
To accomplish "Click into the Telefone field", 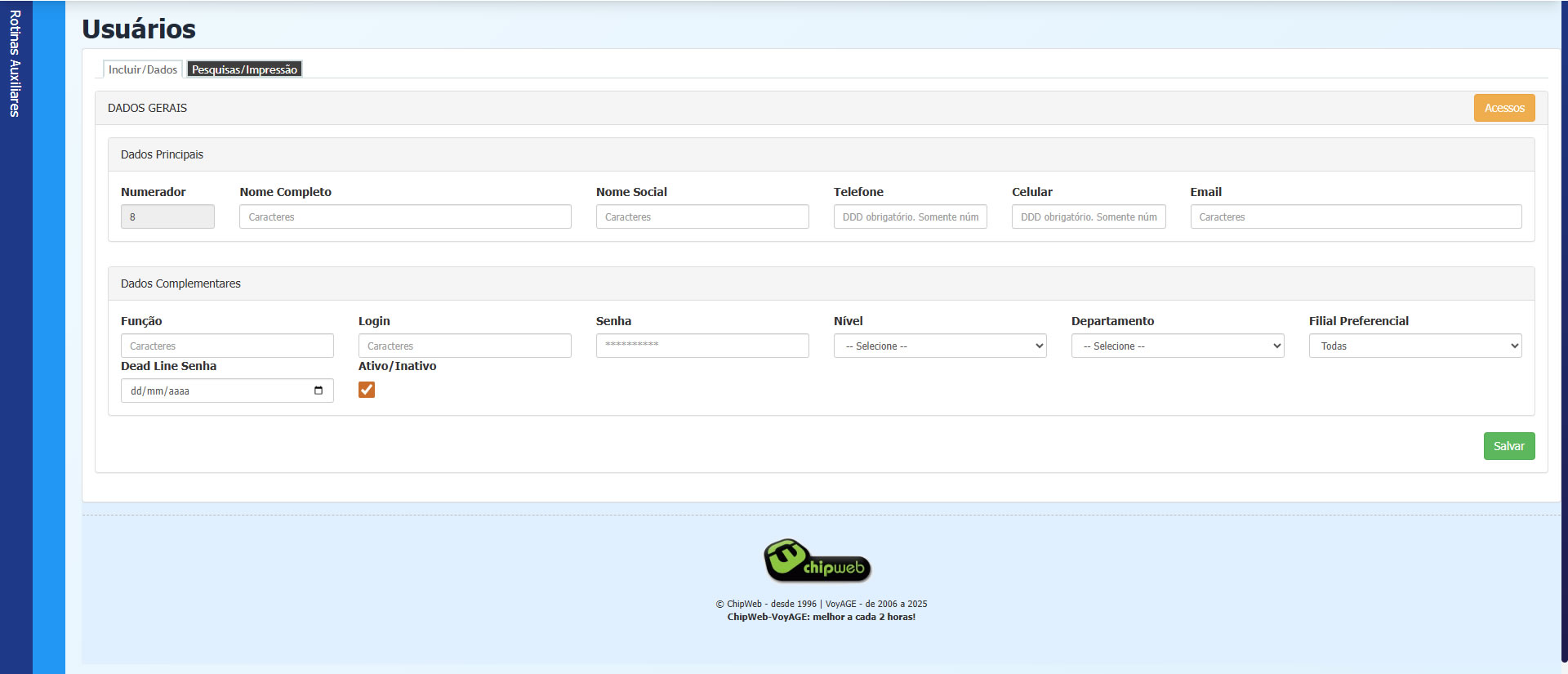I will 911,216.
